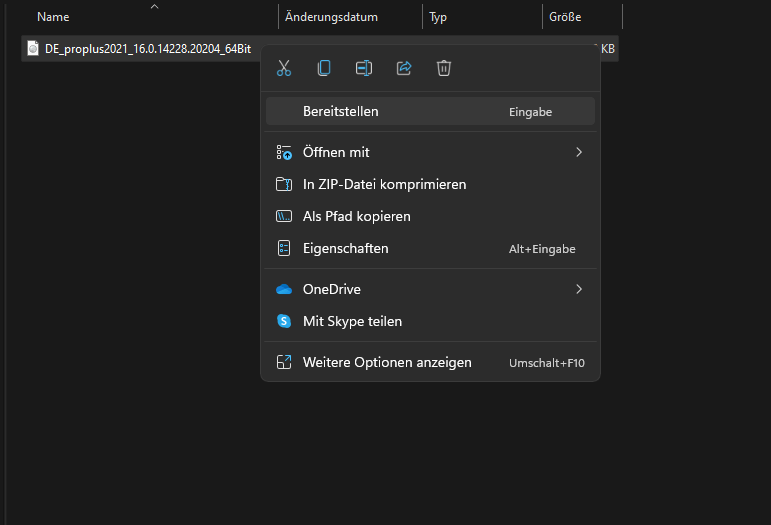Click Mit Skype teilen
The height and width of the screenshot is (525, 771).
point(352,321)
